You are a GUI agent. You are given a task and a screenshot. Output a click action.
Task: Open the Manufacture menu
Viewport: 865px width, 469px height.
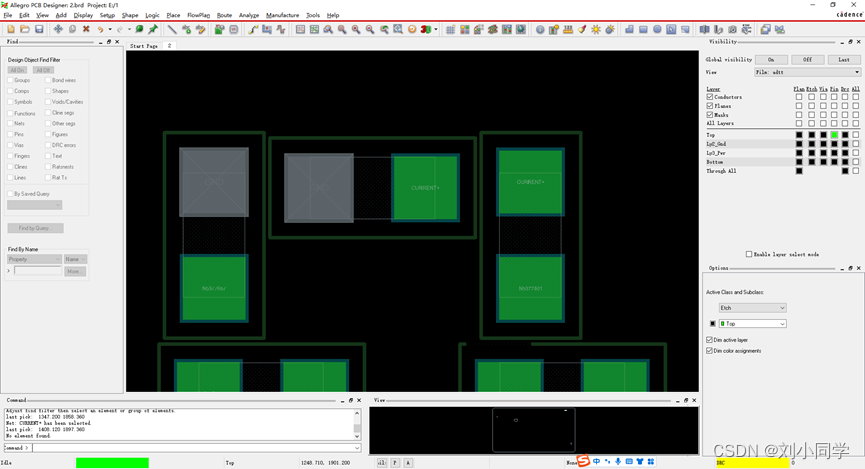coord(282,15)
